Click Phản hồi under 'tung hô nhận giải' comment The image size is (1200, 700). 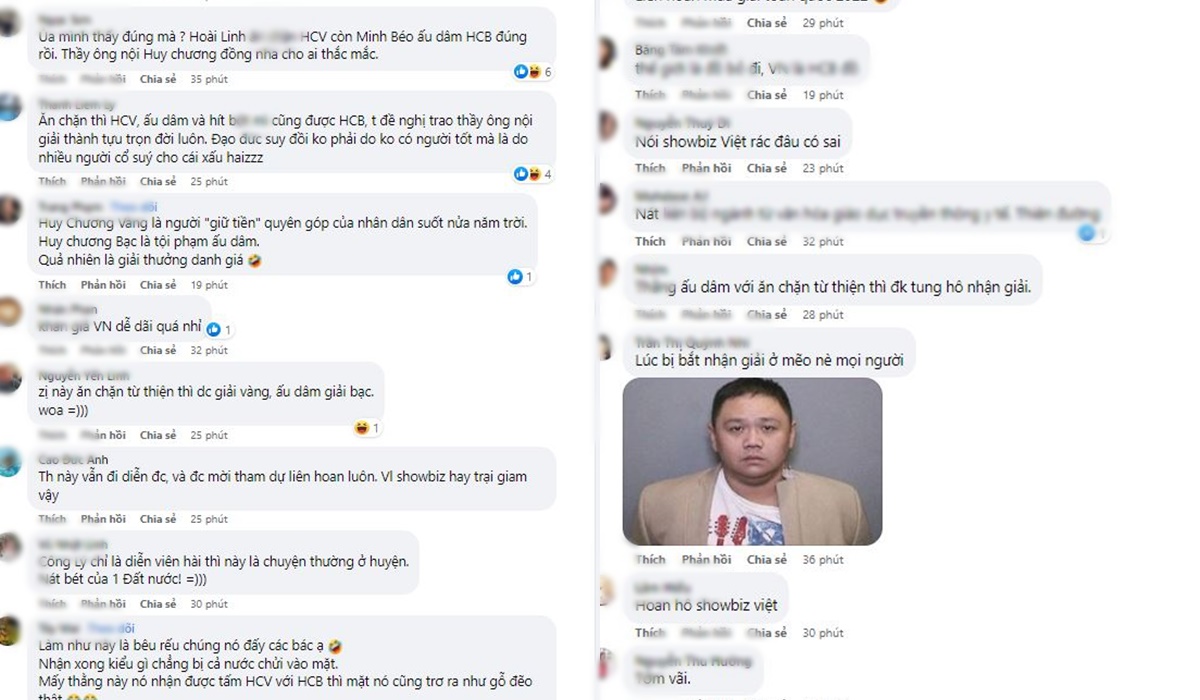coord(708,314)
